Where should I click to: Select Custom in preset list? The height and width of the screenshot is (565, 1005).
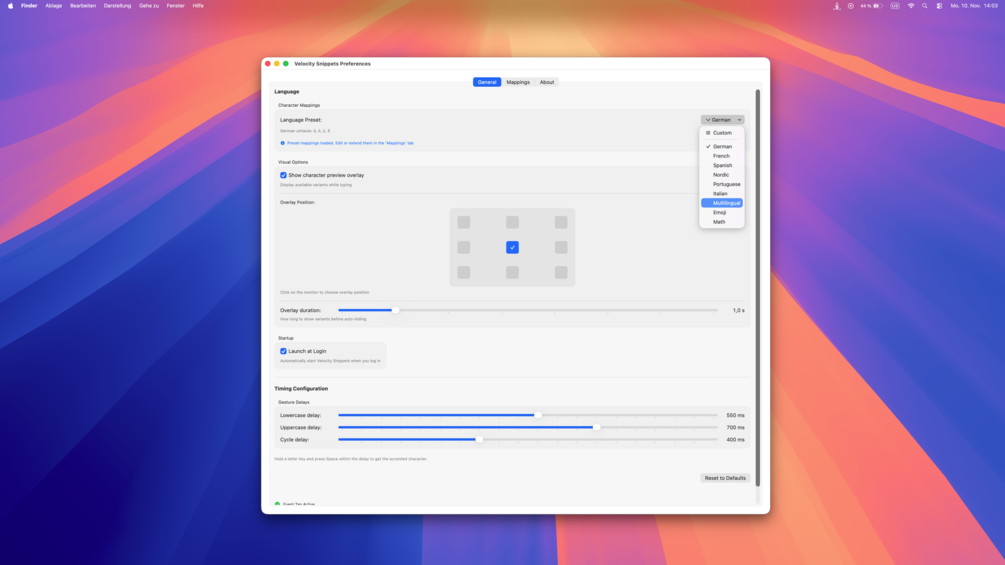[722, 133]
